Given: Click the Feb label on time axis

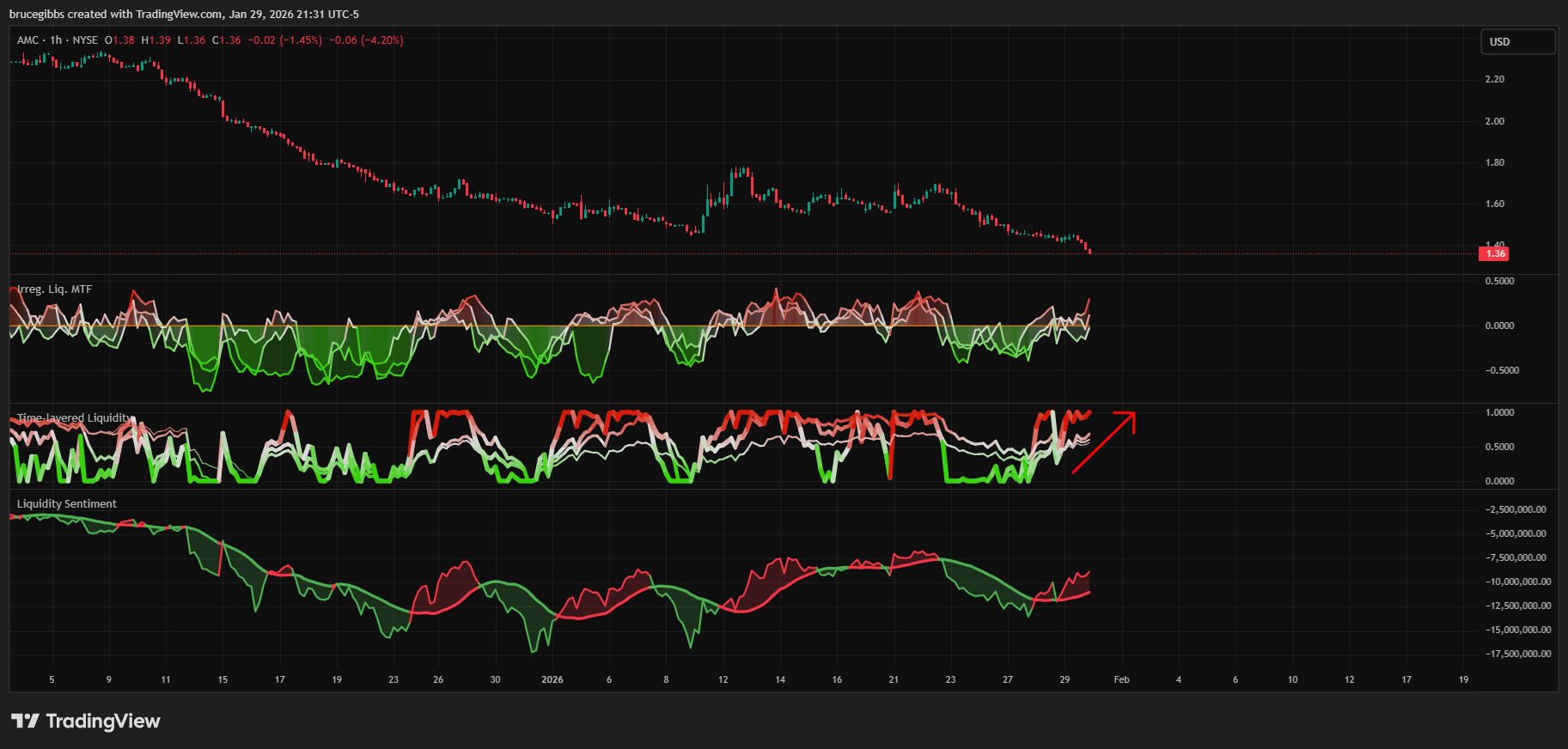Looking at the screenshot, I should 1121,679.
